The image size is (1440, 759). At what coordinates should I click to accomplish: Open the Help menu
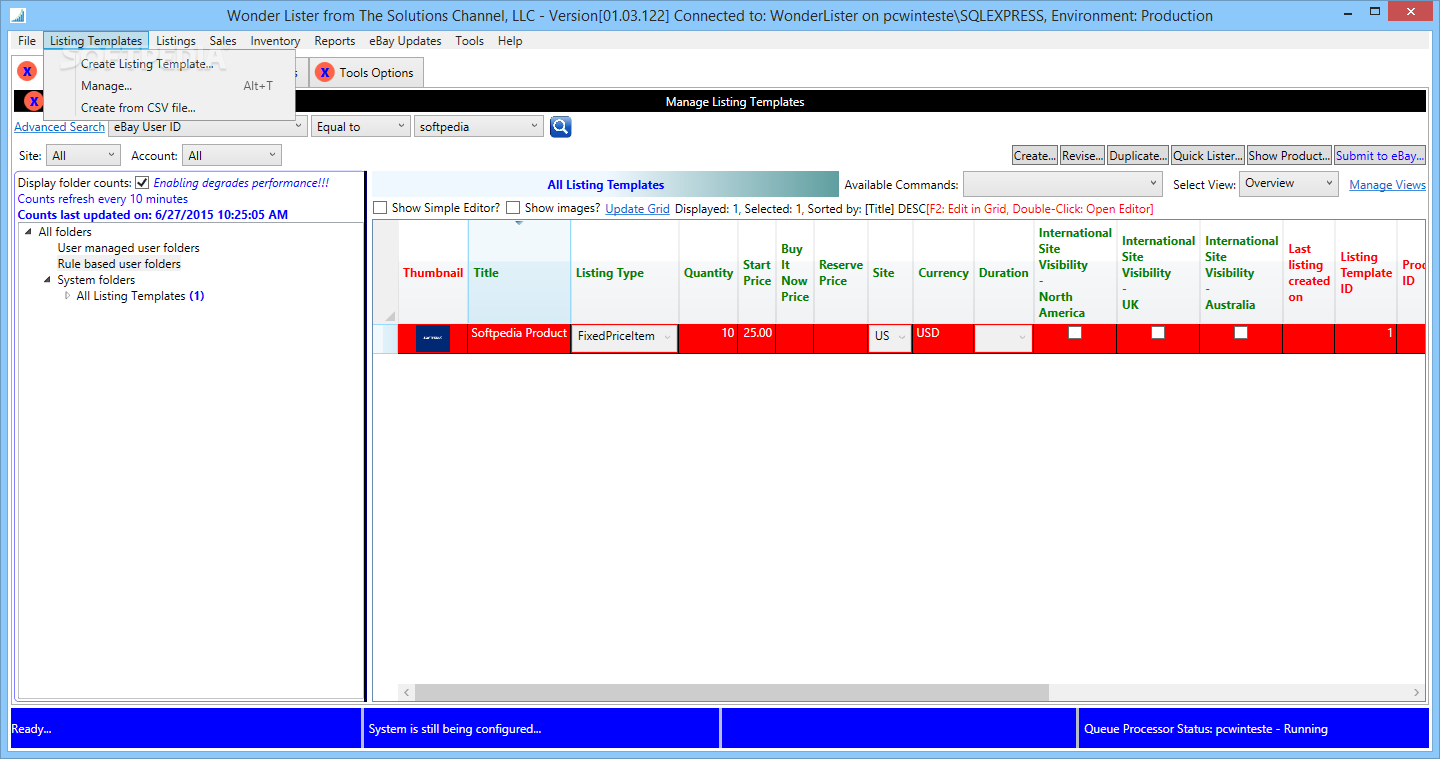tap(510, 41)
